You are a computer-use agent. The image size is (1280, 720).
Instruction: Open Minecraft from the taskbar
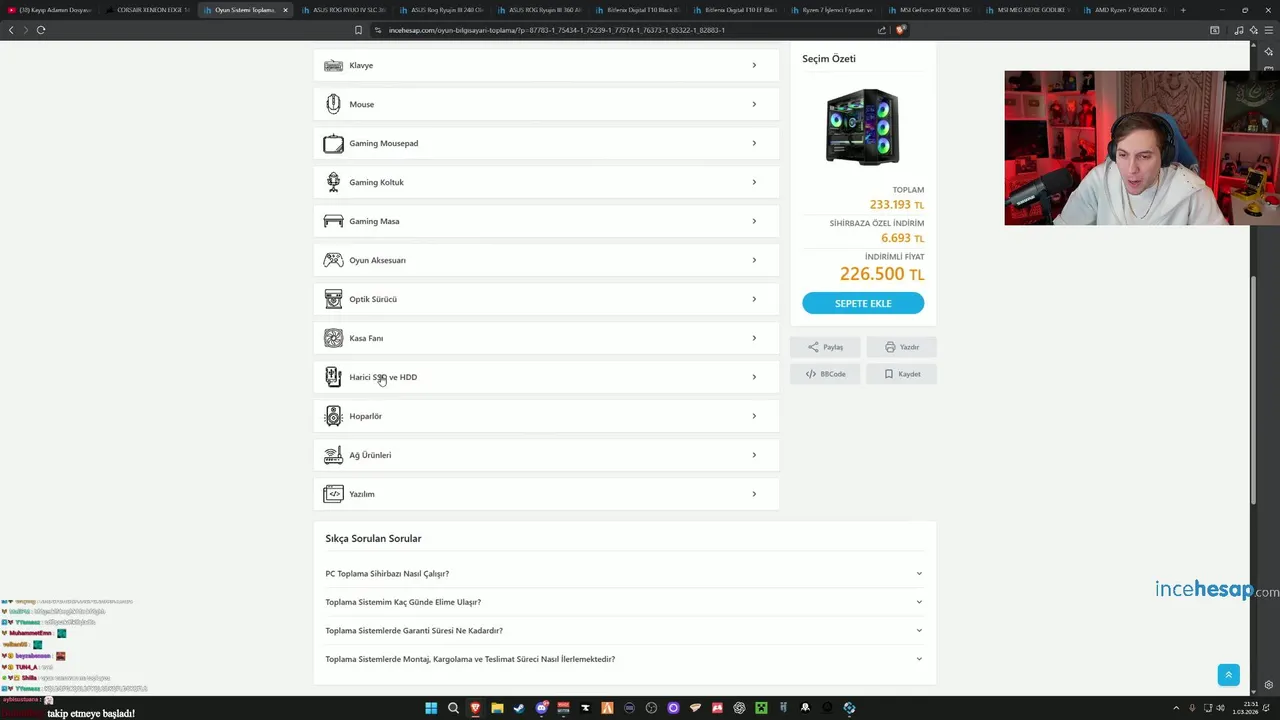761,708
